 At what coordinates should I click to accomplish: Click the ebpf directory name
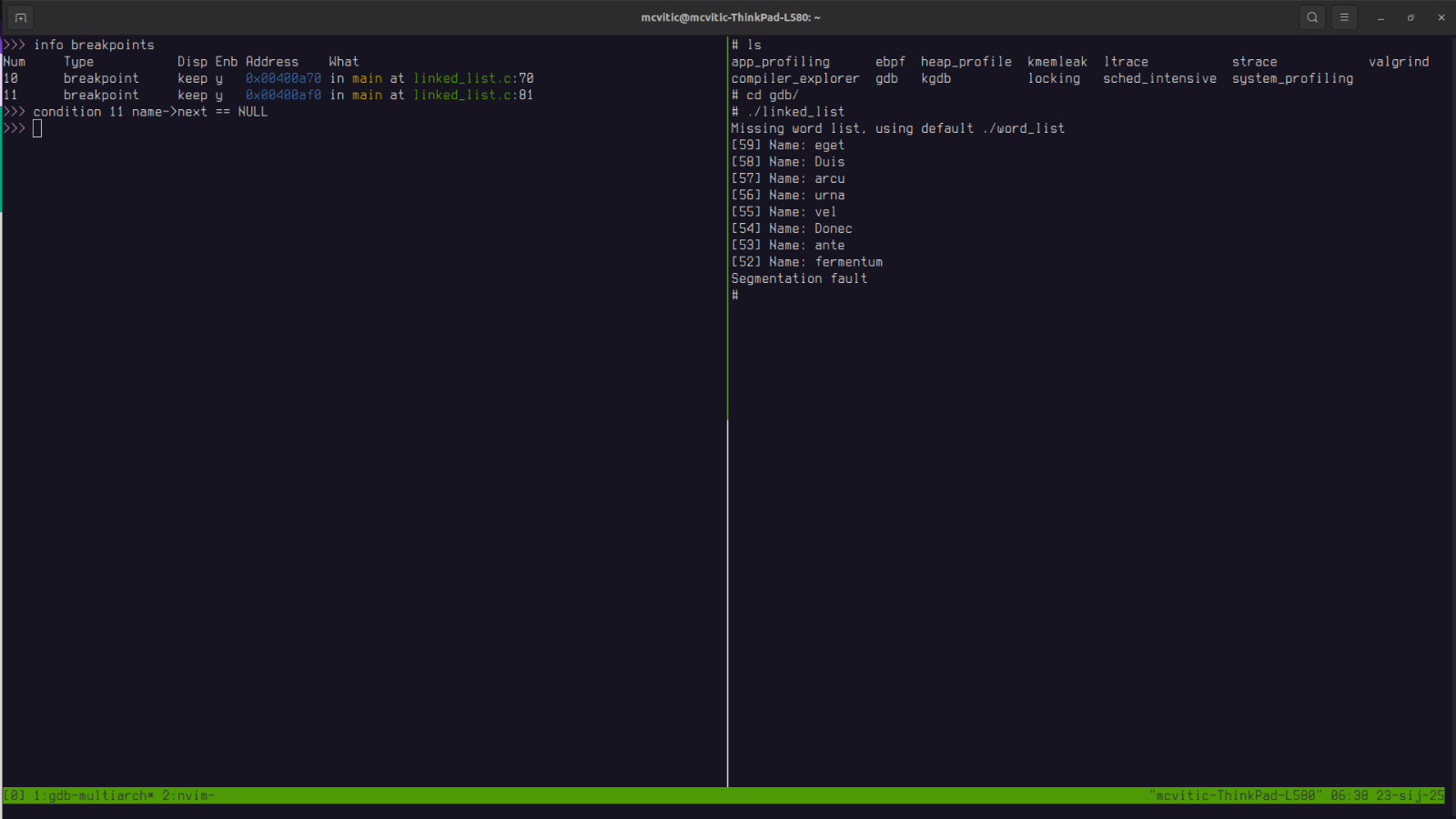890,62
